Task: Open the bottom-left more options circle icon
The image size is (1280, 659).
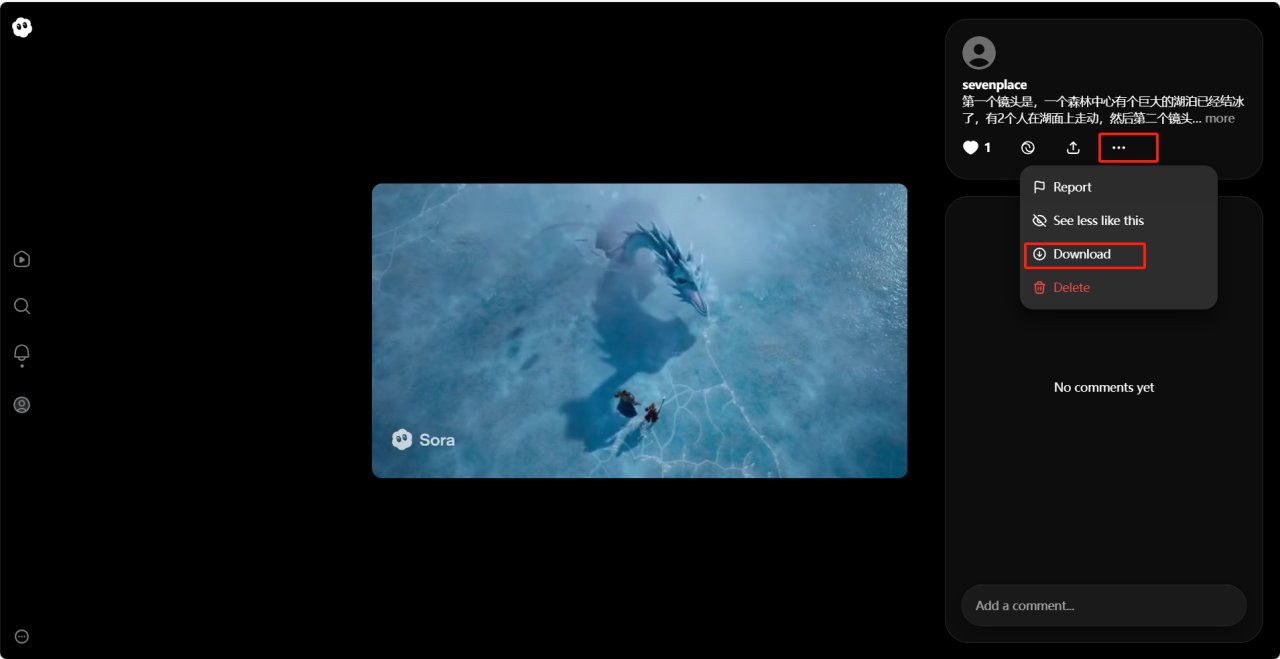Action: (22, 637)
